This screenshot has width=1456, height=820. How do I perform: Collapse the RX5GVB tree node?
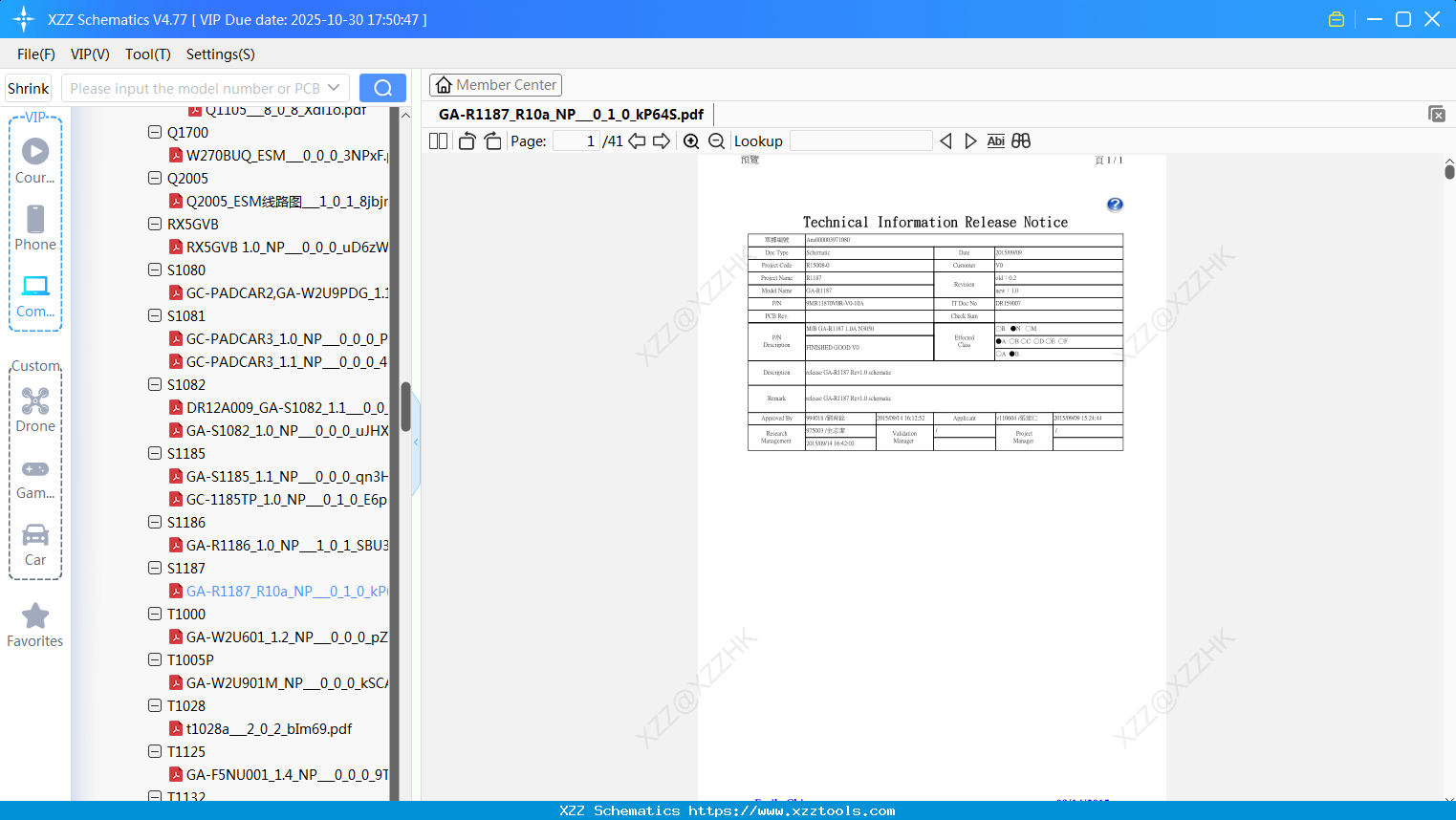(155, 224)
